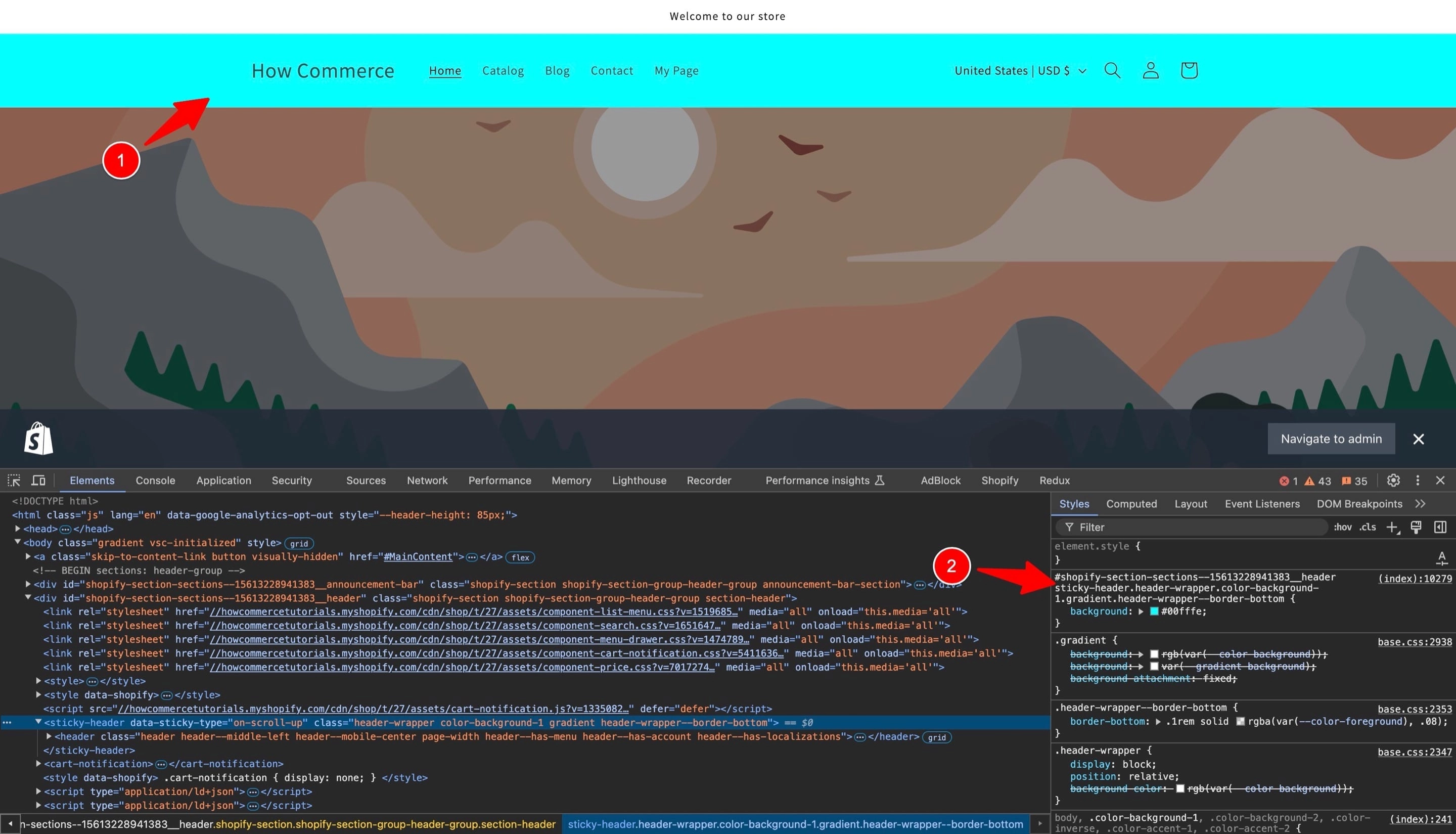Screen dimensions: 1456x834
Task: Click the new style rule plus icon
Action: 1392,527
